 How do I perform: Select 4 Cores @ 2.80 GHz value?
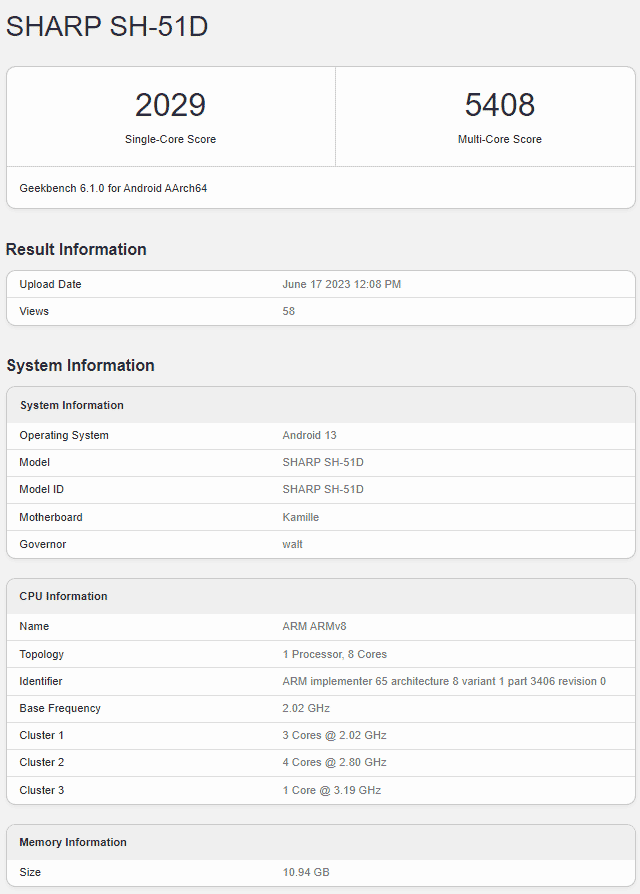point(335,762)
